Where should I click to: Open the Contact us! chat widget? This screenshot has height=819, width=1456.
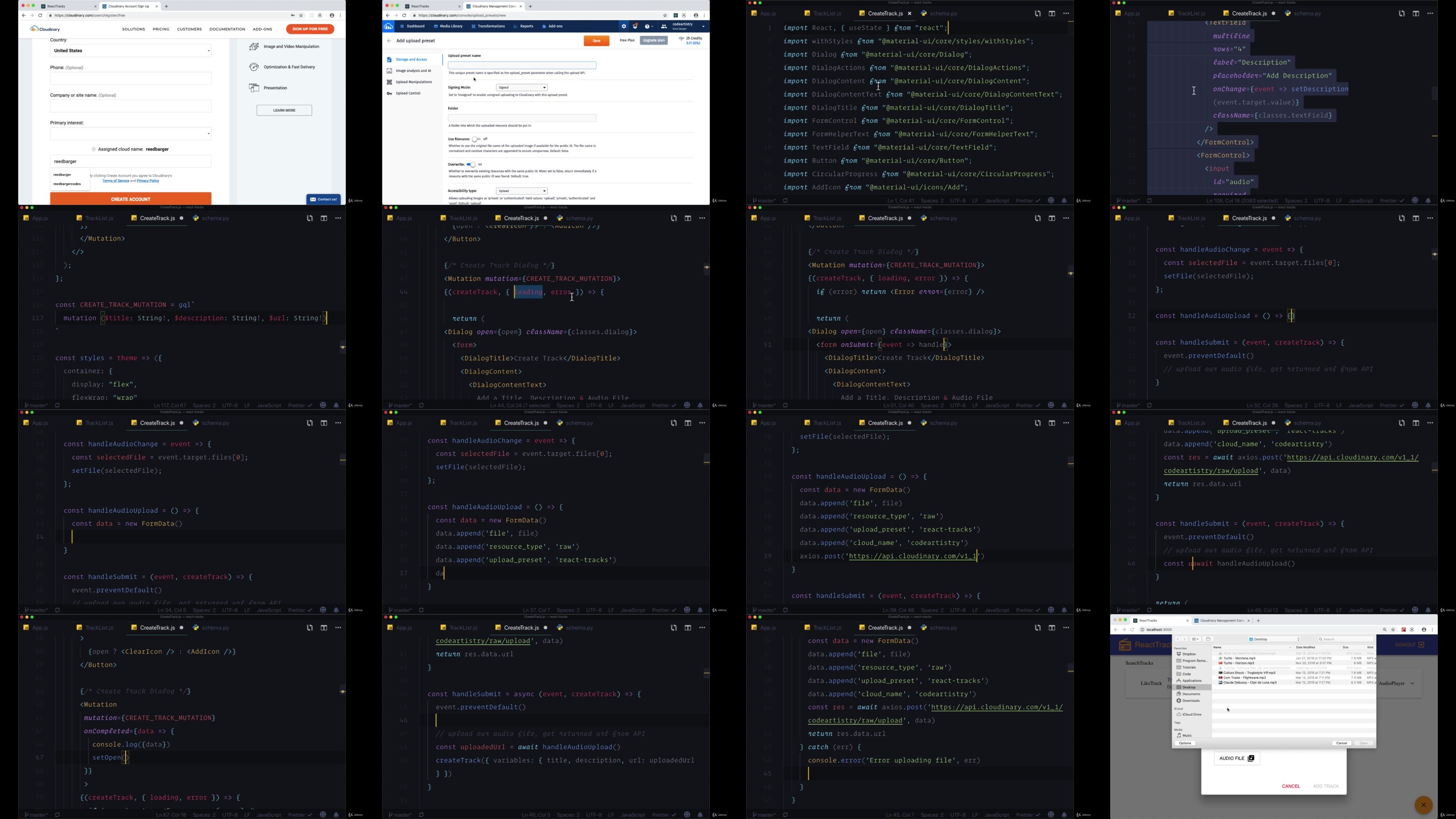[x=324, y=200]
